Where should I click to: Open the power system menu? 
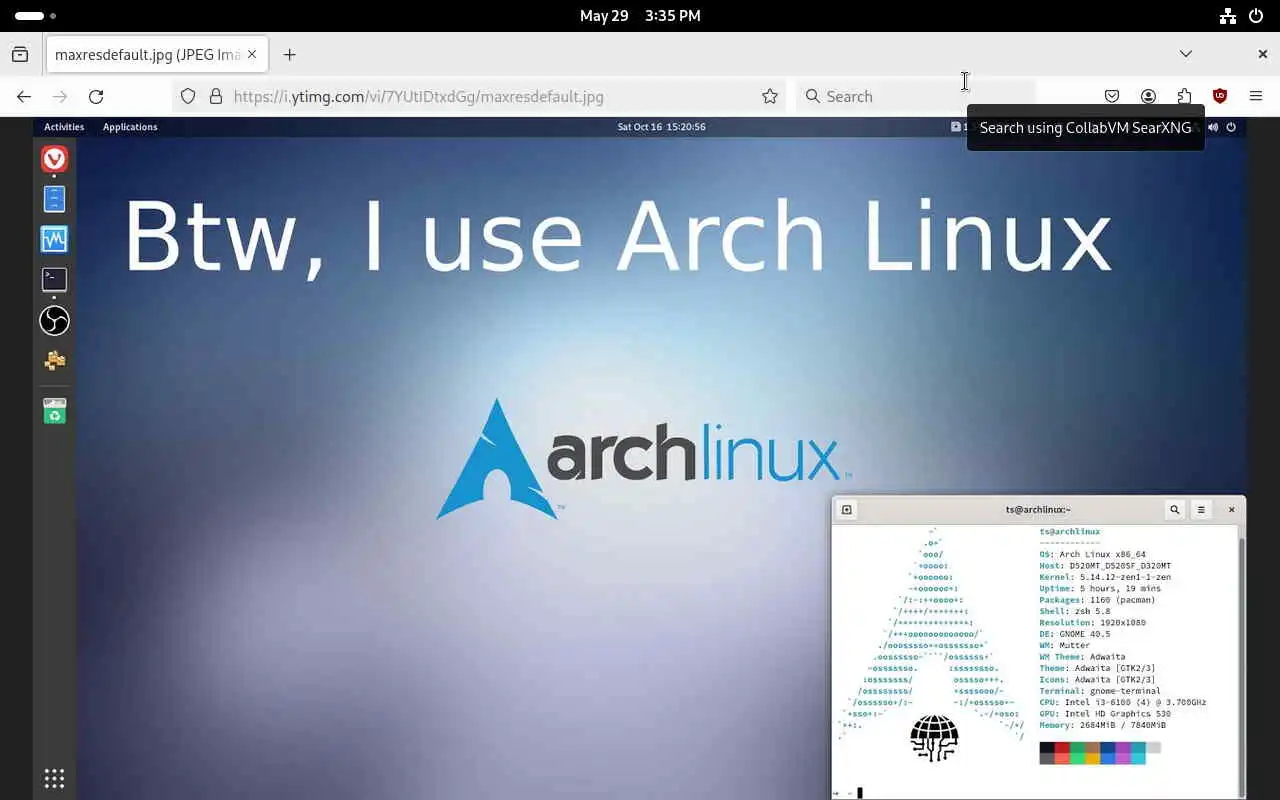point(1256,16)
